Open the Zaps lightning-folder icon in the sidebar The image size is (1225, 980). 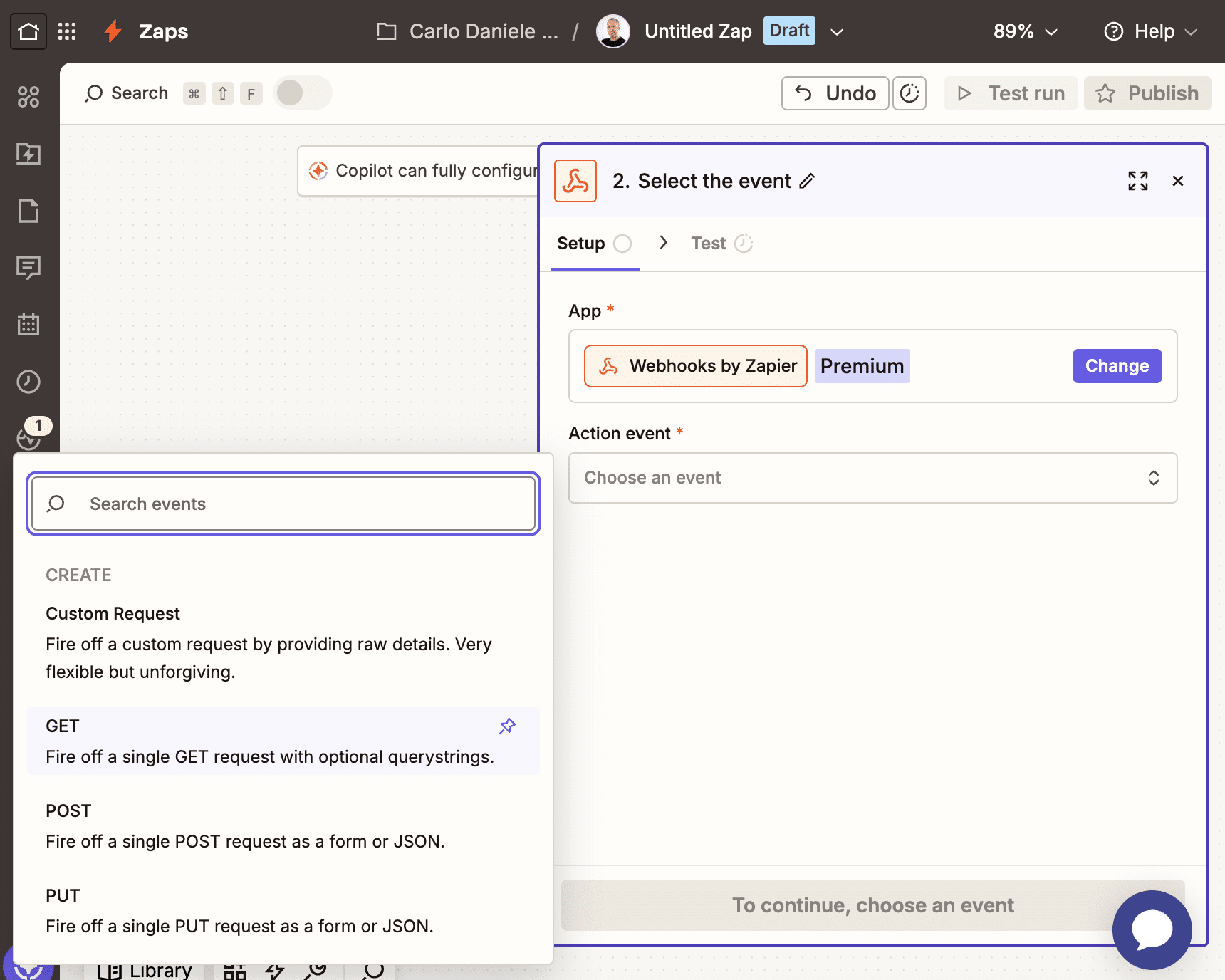pyautogui.click(x=28, y=154)
